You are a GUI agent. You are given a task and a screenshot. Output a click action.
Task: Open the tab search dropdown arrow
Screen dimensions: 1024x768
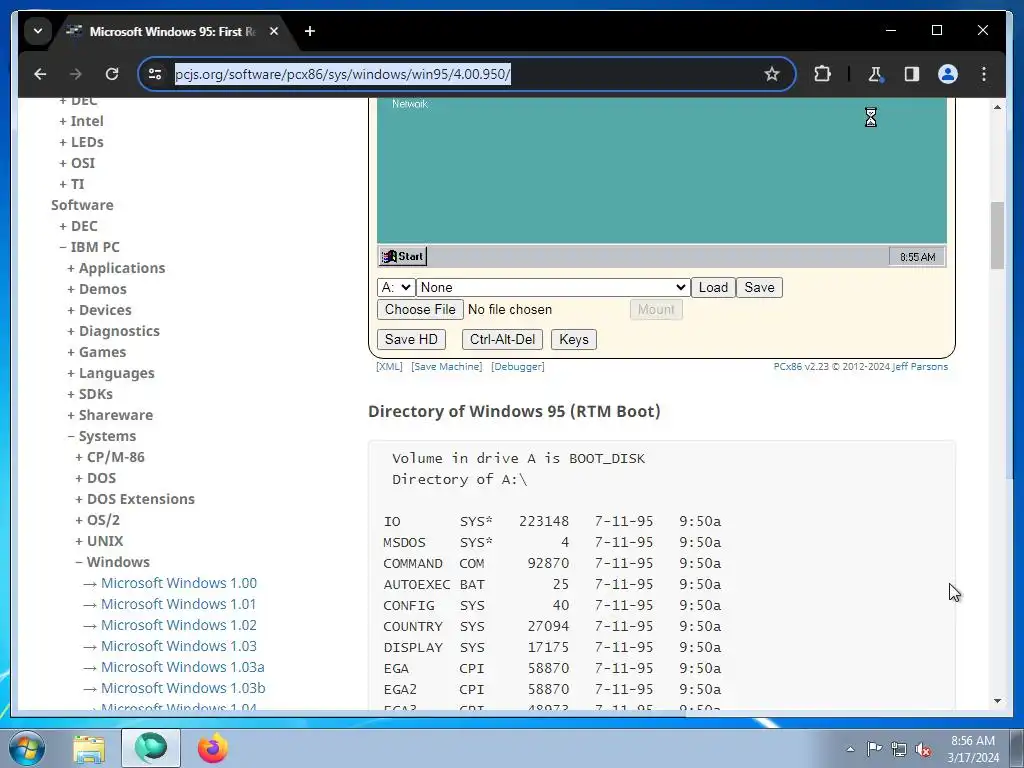point(38,31)
